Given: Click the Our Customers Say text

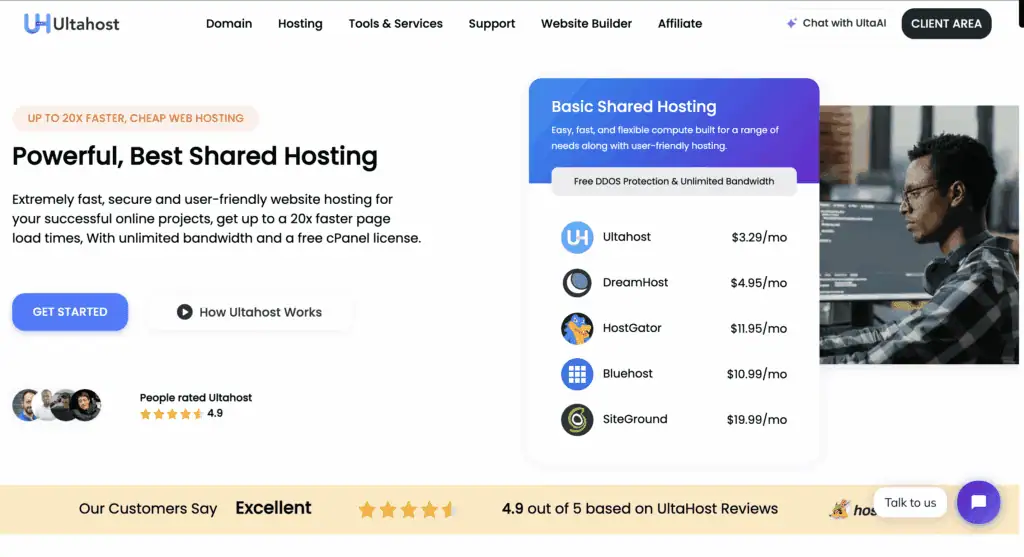Looking at the screenshot, I should click(x=148, y=509).
